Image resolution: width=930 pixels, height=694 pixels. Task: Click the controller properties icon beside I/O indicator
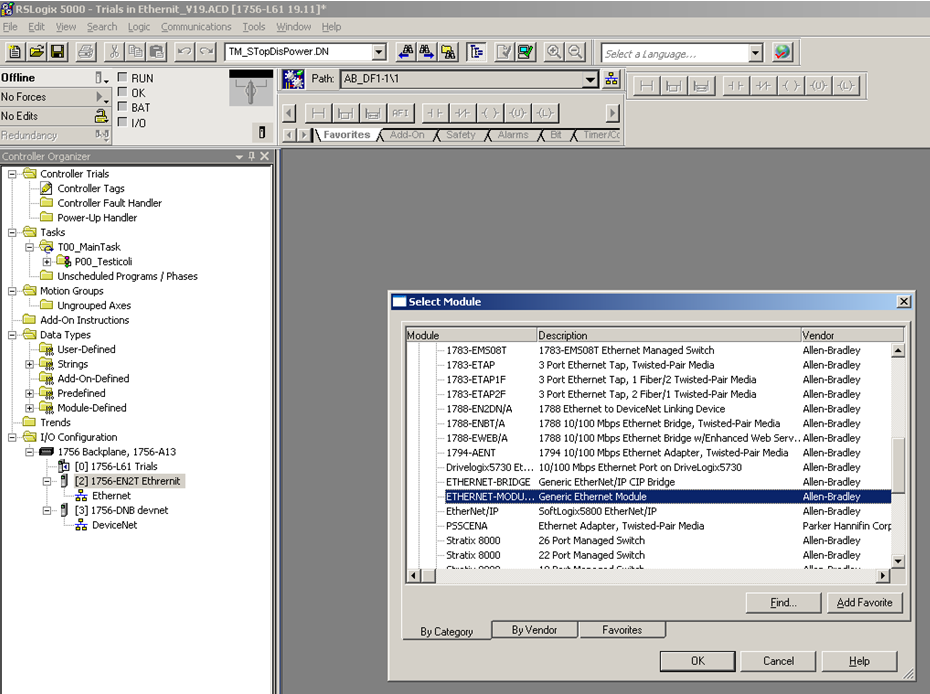point(262,132)
